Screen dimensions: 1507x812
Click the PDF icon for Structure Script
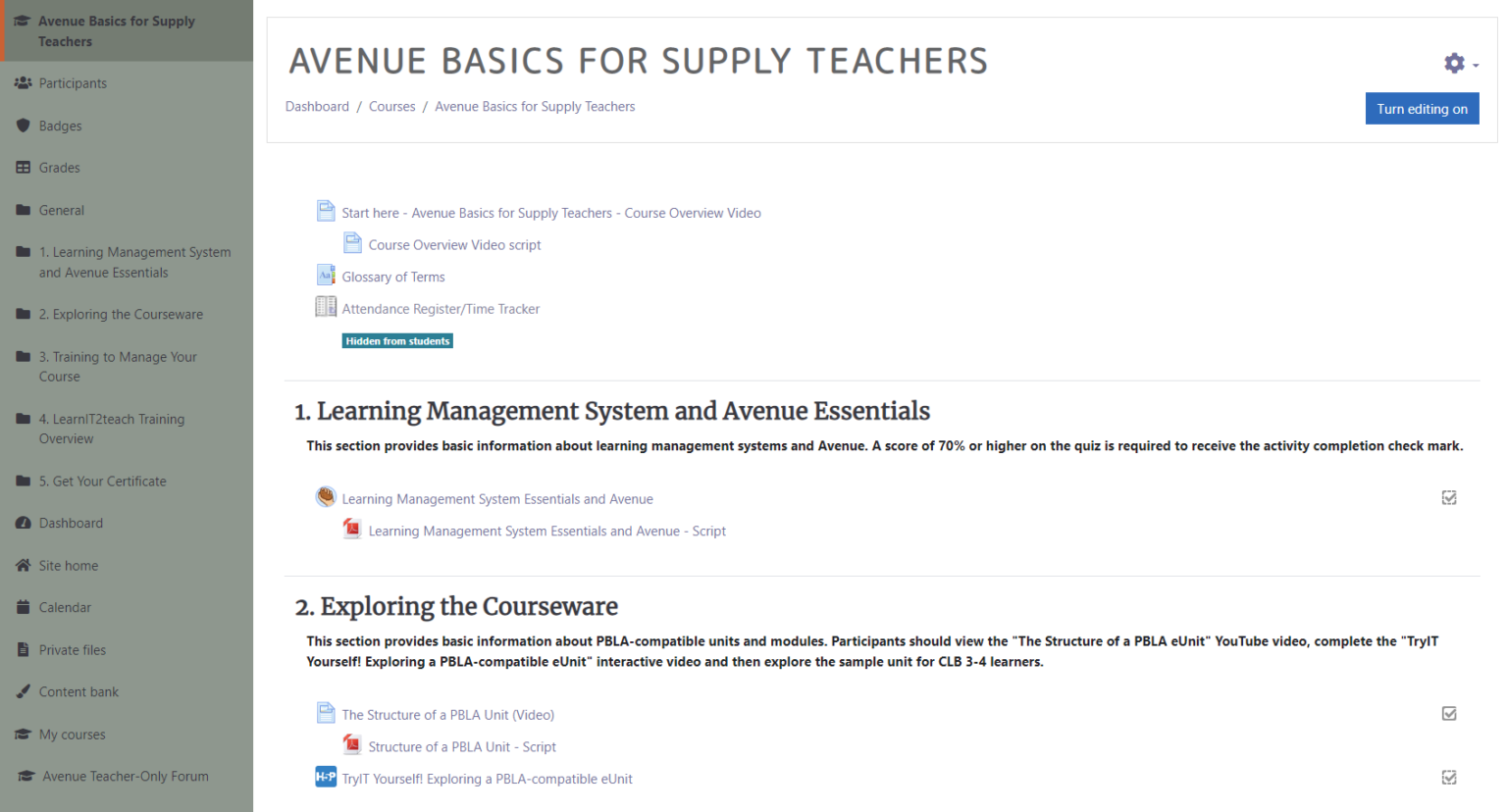point(352,745)
